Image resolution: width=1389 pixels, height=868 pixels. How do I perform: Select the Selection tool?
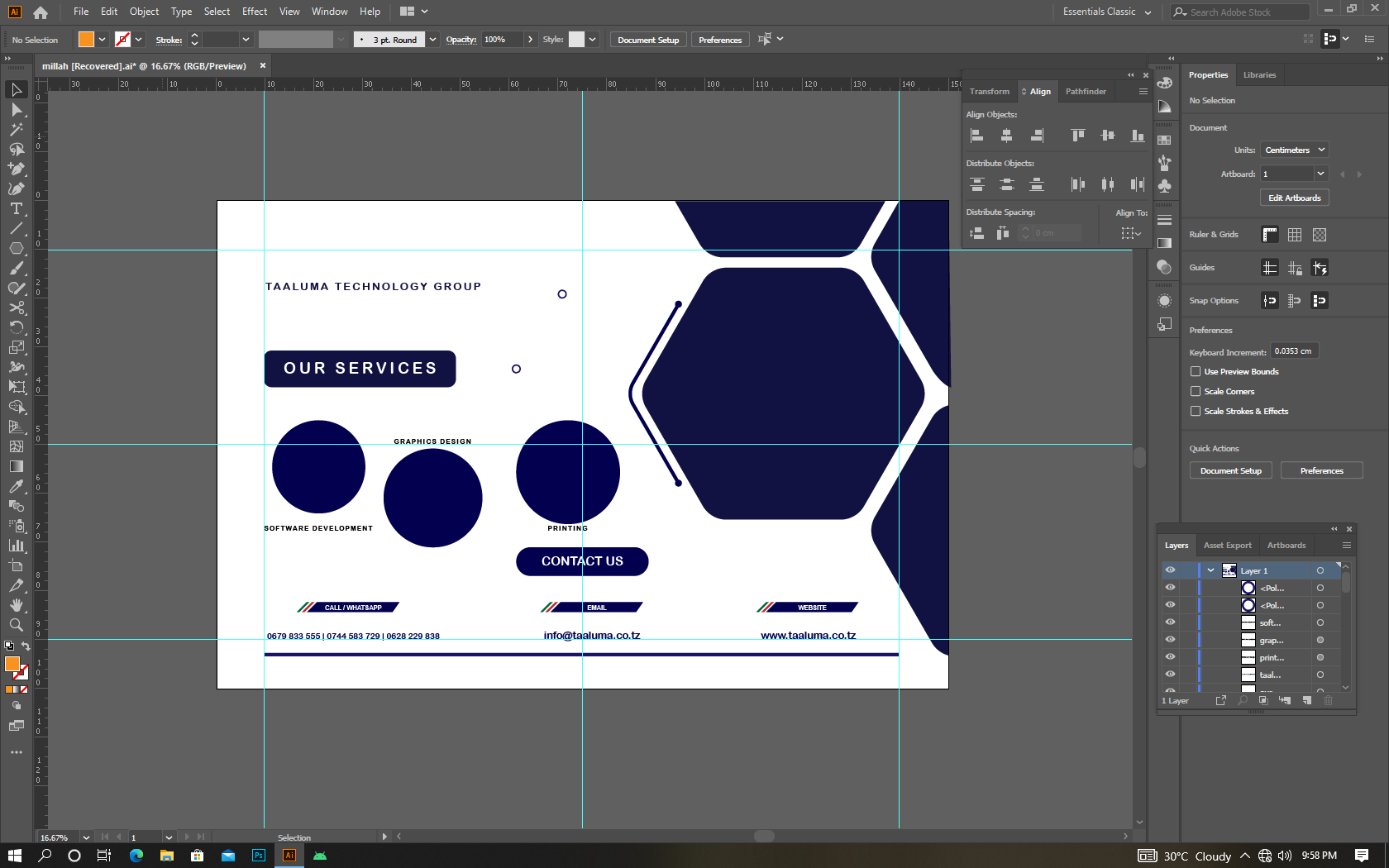tap(17, 89)
